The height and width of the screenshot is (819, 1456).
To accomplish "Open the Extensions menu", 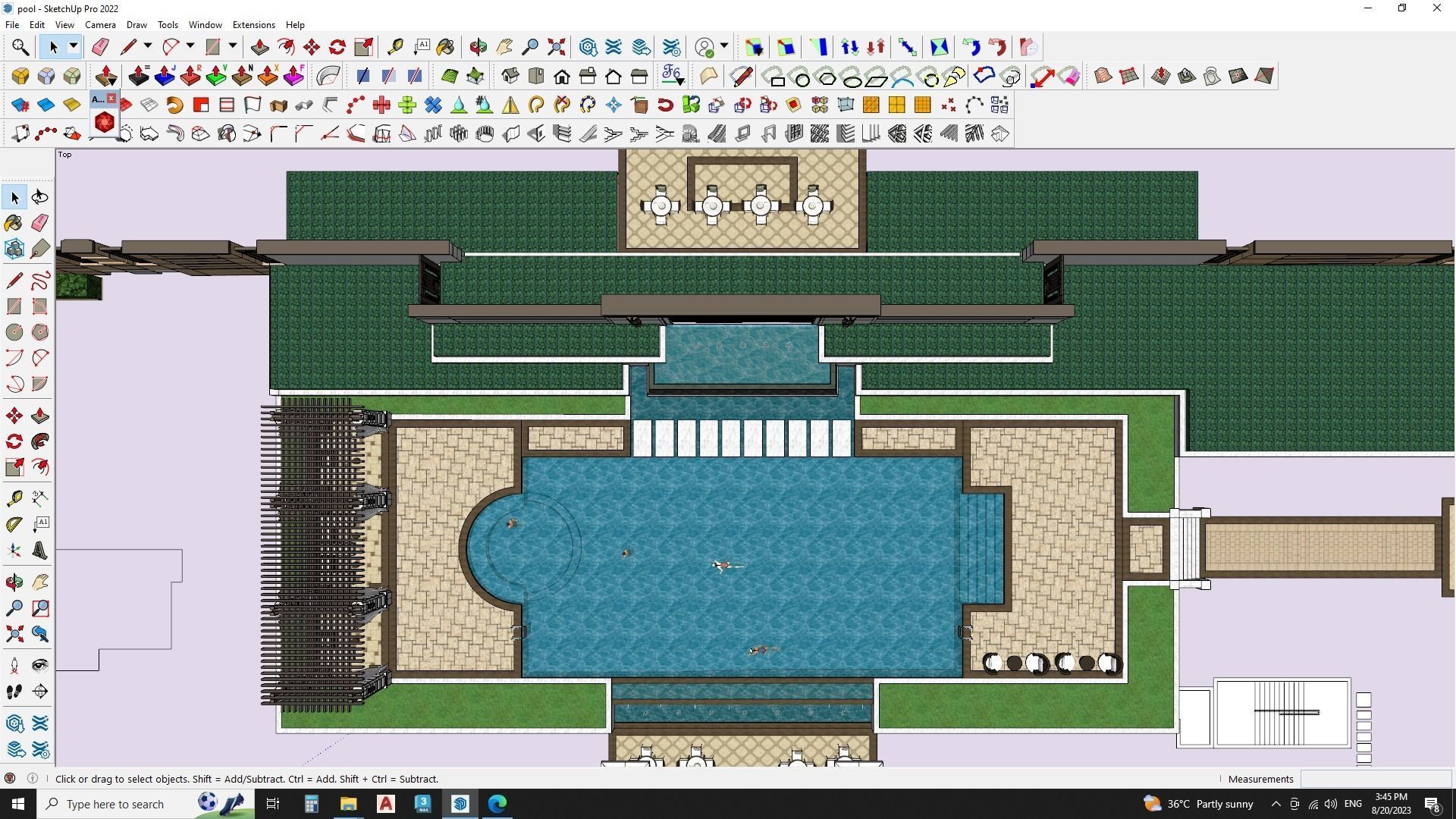I will pos(253,25).
